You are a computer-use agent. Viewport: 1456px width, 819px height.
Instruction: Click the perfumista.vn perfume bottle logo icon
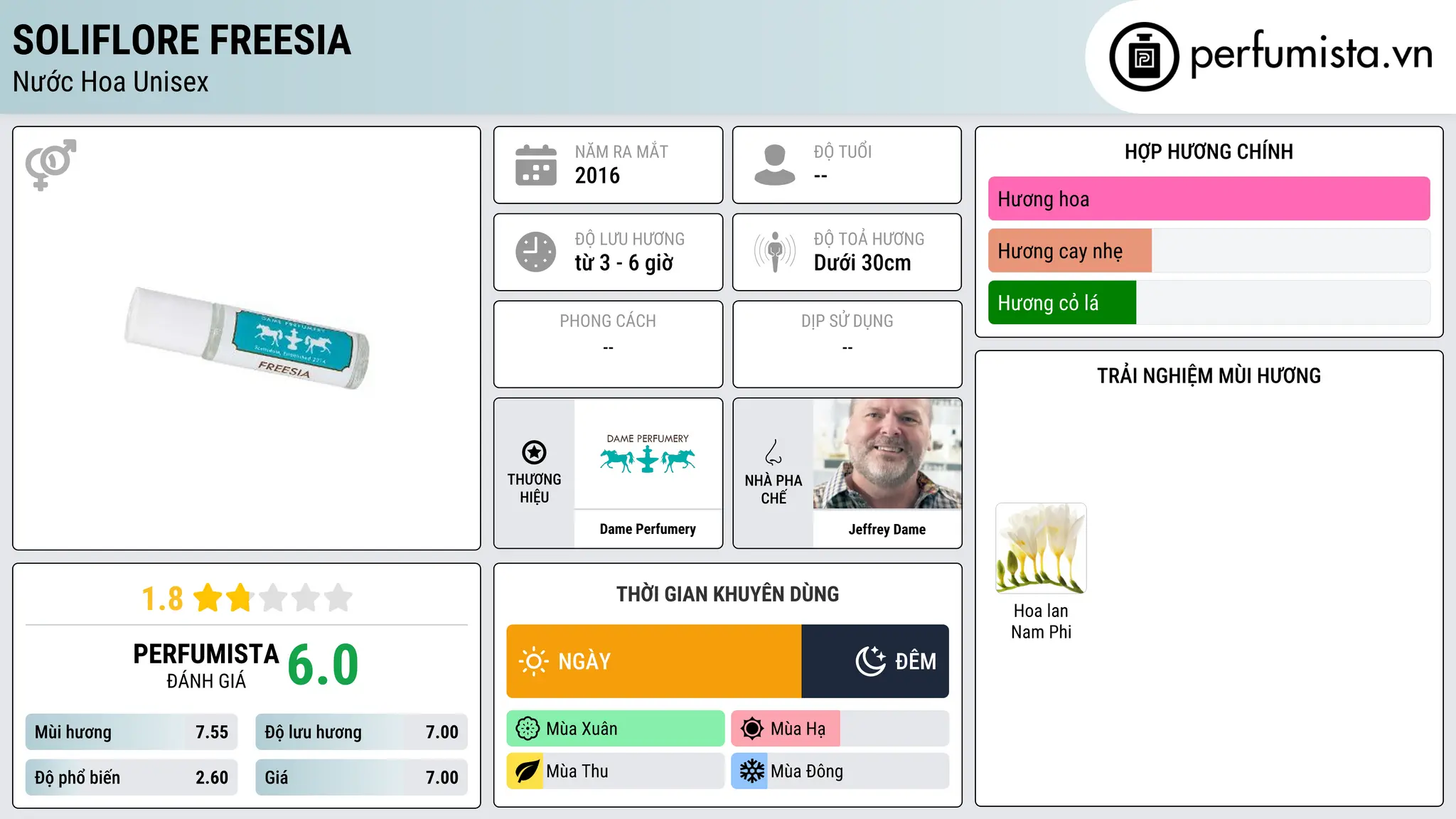tap(1144, 57)
